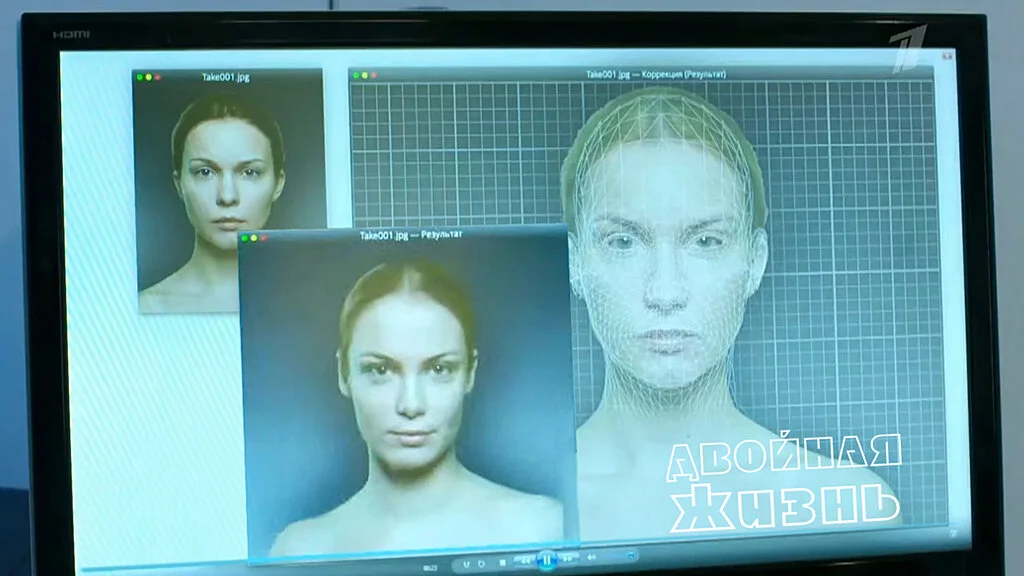This screenshot has height=576, width=1024.
Task: Adjust the volume slider in the player bar
Action: [628, 555]
